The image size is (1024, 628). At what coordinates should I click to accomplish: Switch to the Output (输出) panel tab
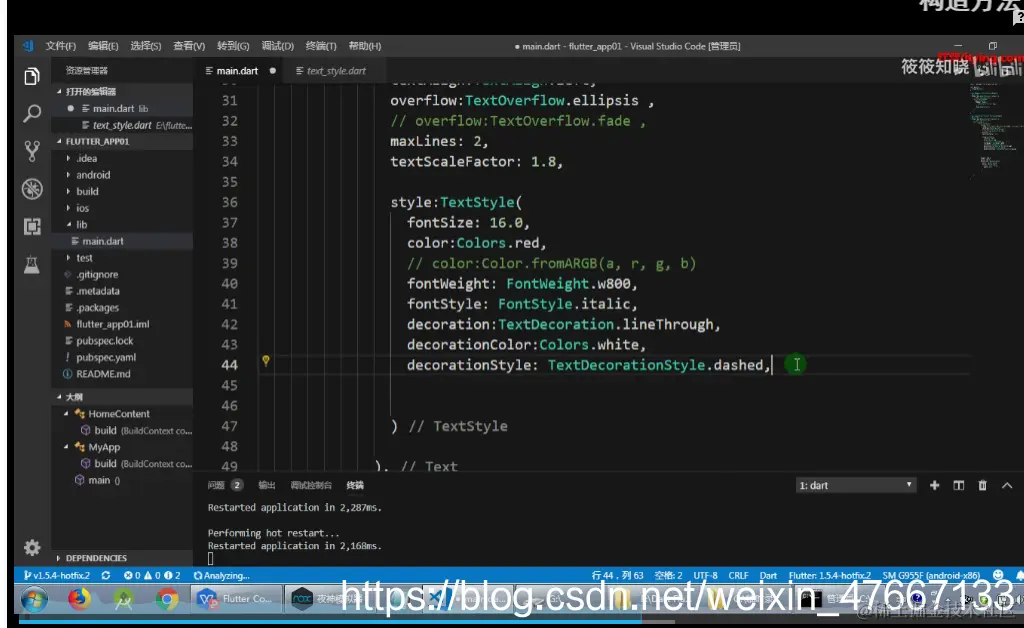266,485
